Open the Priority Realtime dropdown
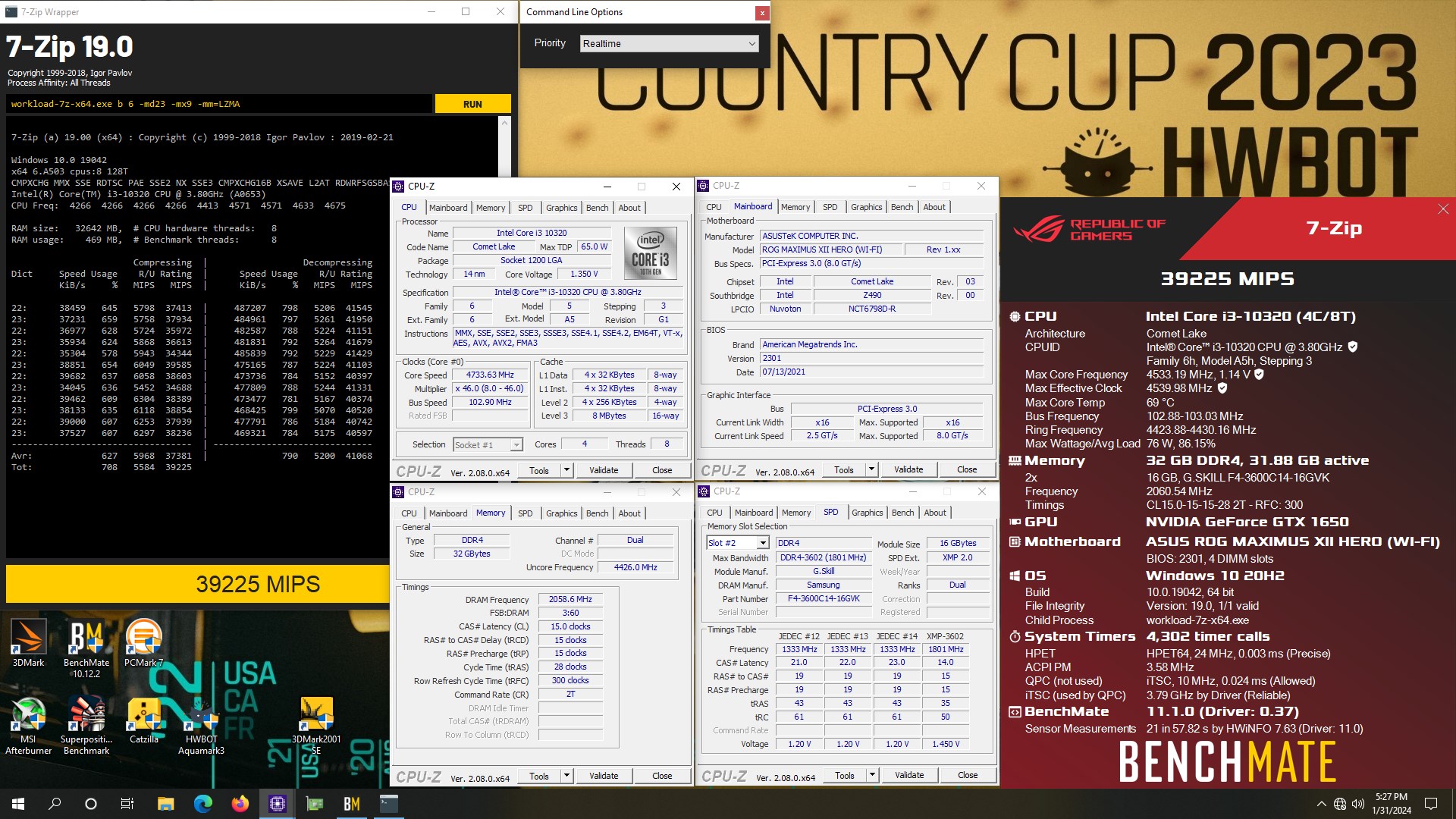The width and height of the screenshot is (1456, 819). click(669, 44)
